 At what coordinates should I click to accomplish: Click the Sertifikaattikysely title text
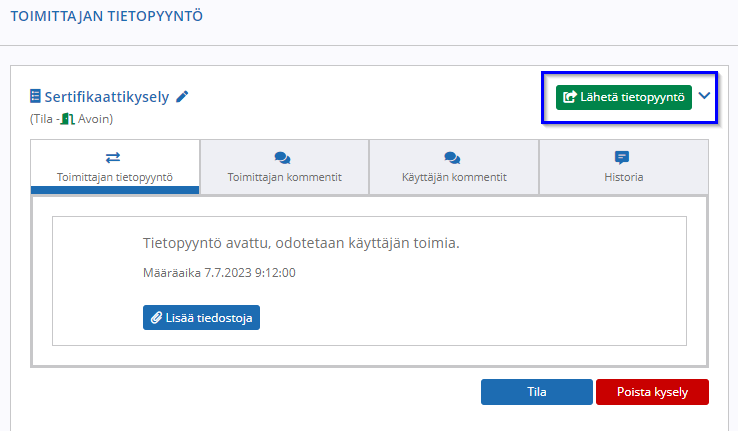point(106,97)
